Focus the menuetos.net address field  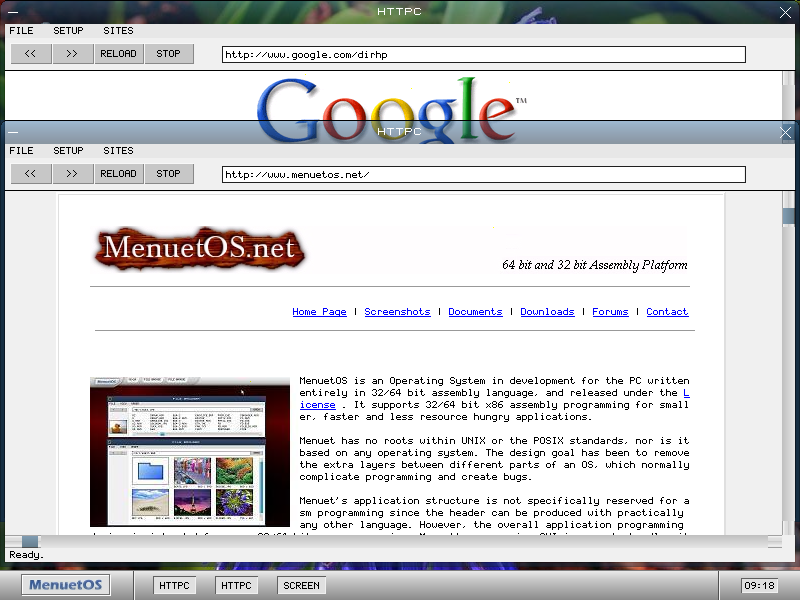pyautogui.click(x=484, y=174)
